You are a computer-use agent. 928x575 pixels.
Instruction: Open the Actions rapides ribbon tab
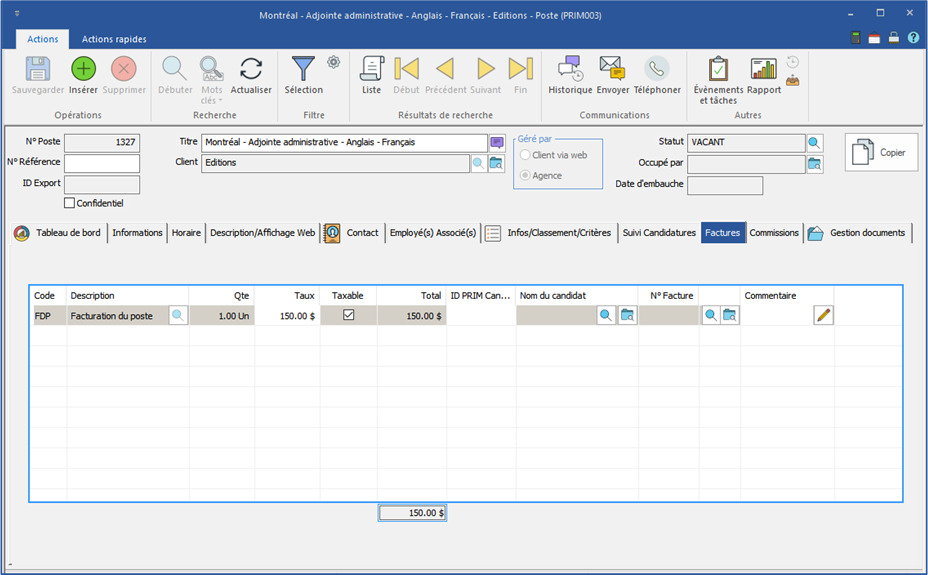click(114, 39)
